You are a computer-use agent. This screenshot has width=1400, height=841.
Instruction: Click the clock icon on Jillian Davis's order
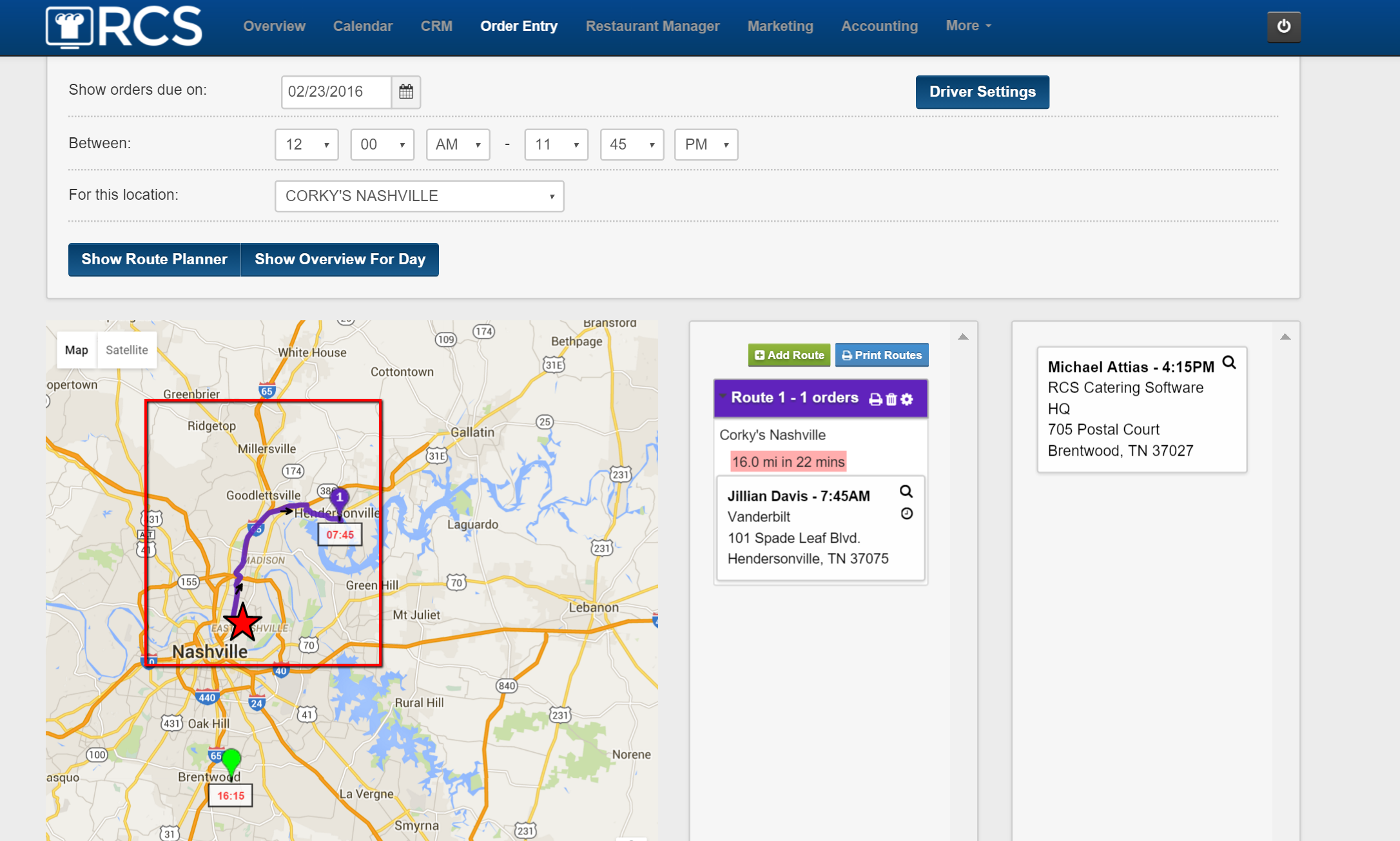coord(906,514)
